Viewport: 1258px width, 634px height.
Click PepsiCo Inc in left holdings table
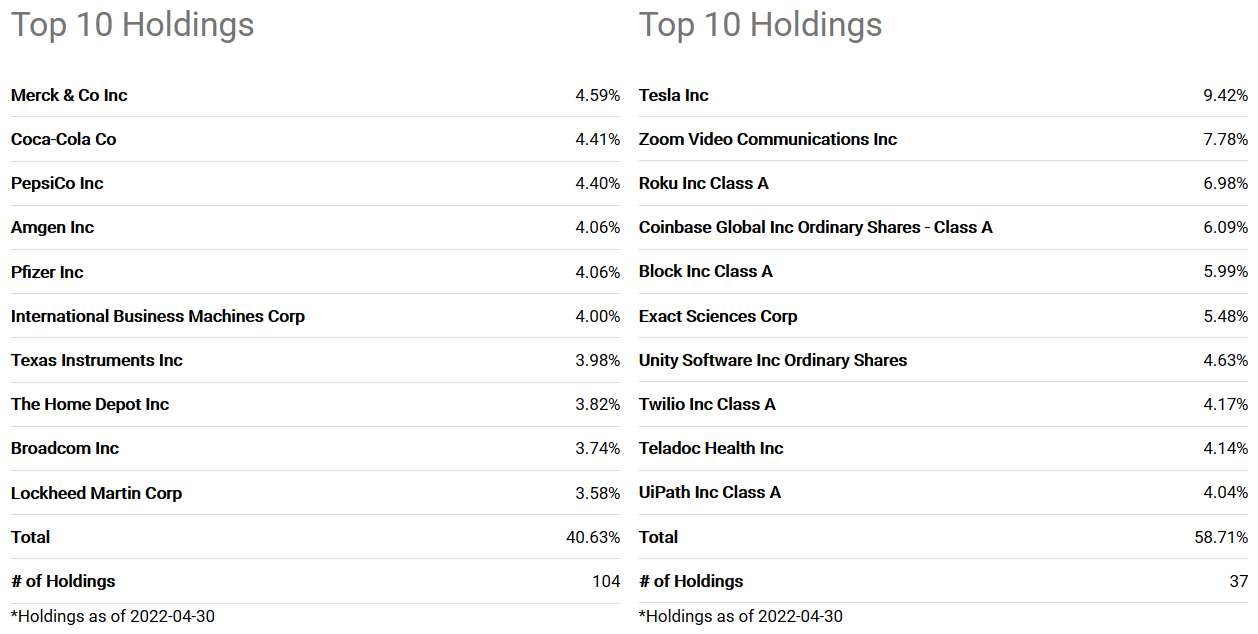coord(57,183)
